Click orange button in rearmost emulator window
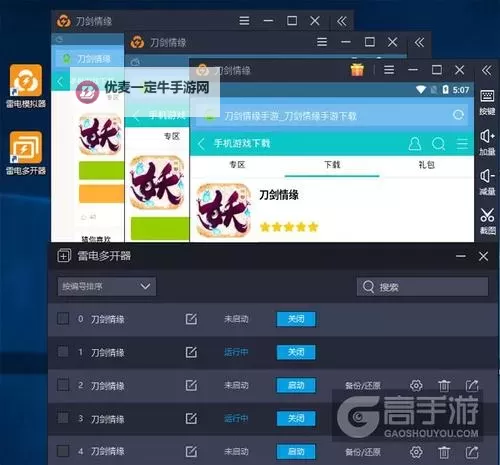Viewport: 500px width, 465px height. (101, 194)
